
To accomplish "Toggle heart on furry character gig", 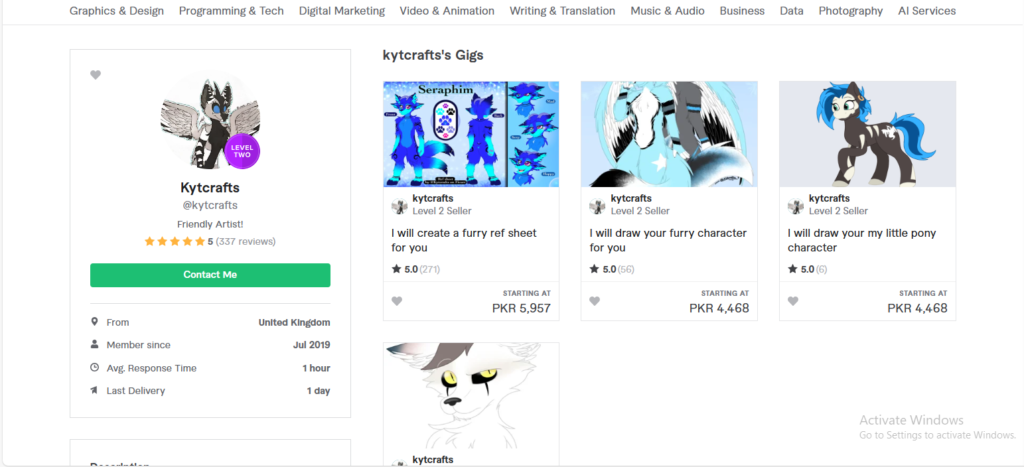I will click(x=594, y=301).
